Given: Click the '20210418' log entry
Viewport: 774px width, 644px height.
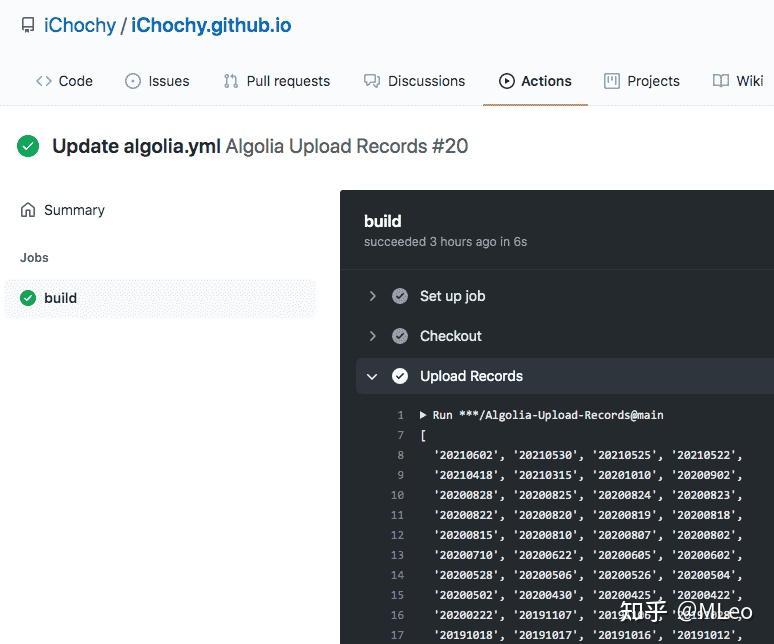Looking at the screenshot, I should (x=466, y=475).
